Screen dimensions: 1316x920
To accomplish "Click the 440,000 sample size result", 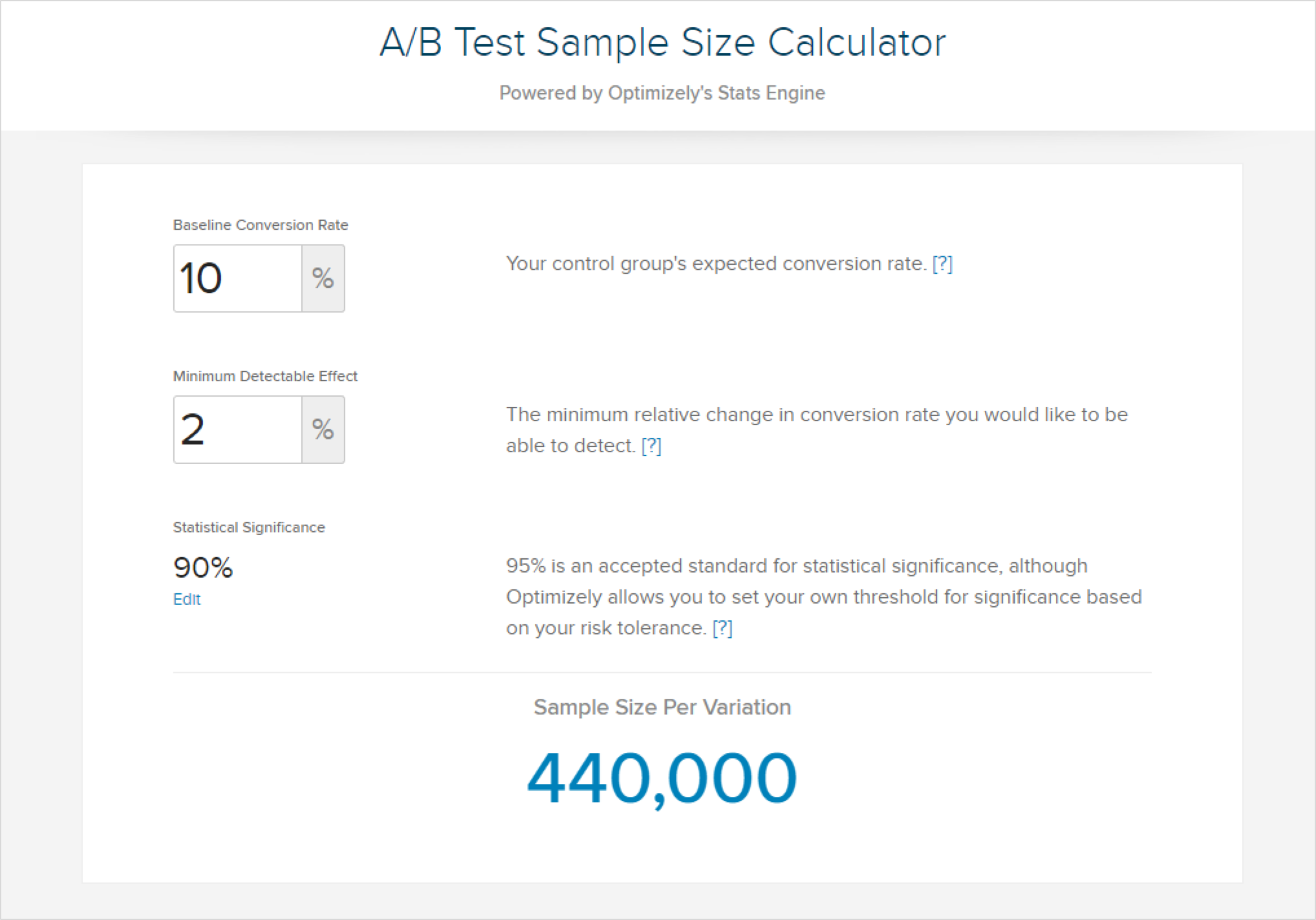I will [x=662, y=778].
